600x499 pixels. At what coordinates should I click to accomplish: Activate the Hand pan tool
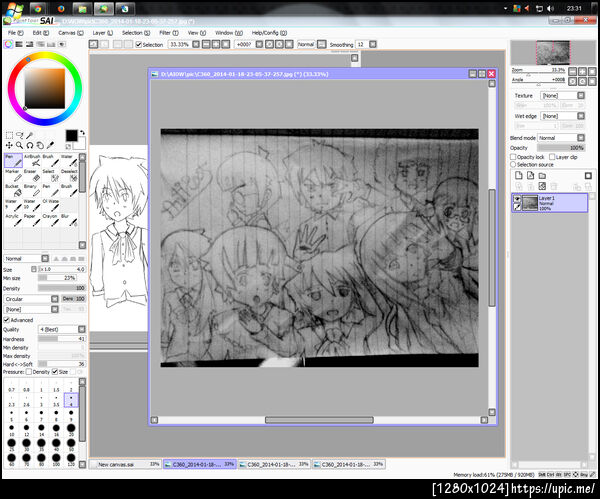coord(40,145)
